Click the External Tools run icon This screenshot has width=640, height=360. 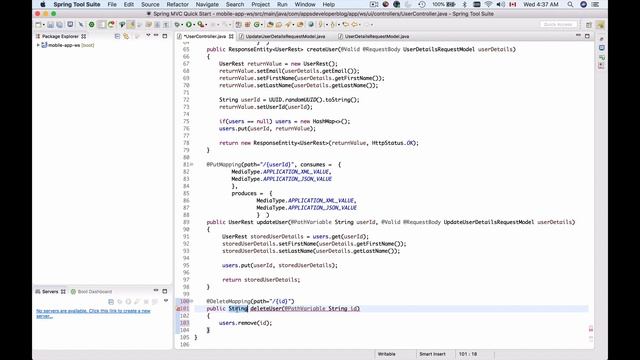[201, 24]
